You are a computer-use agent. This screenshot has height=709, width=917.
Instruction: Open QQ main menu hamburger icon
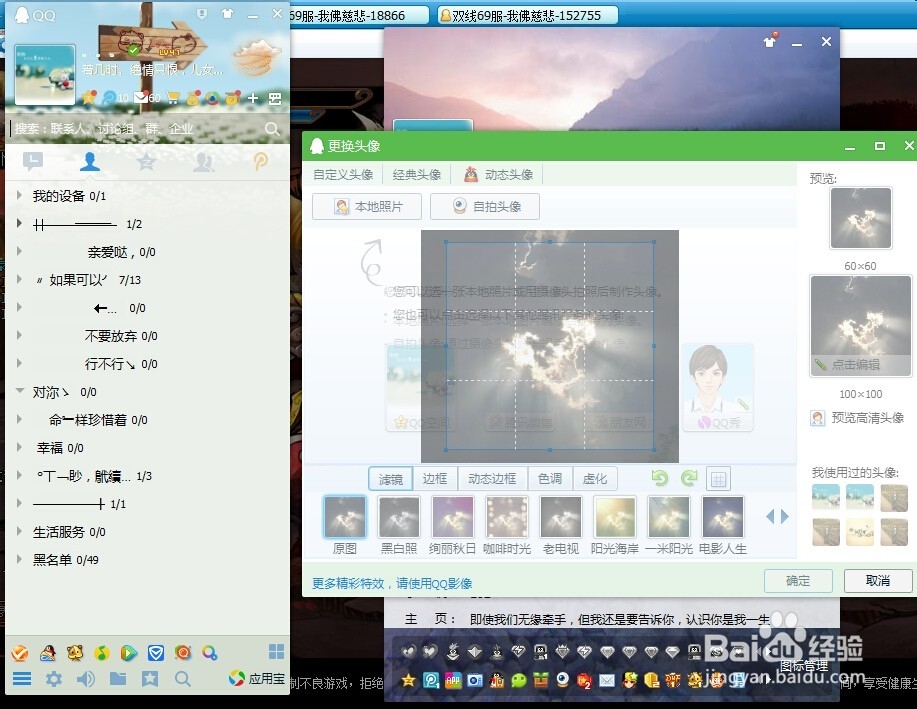[22, 679]
